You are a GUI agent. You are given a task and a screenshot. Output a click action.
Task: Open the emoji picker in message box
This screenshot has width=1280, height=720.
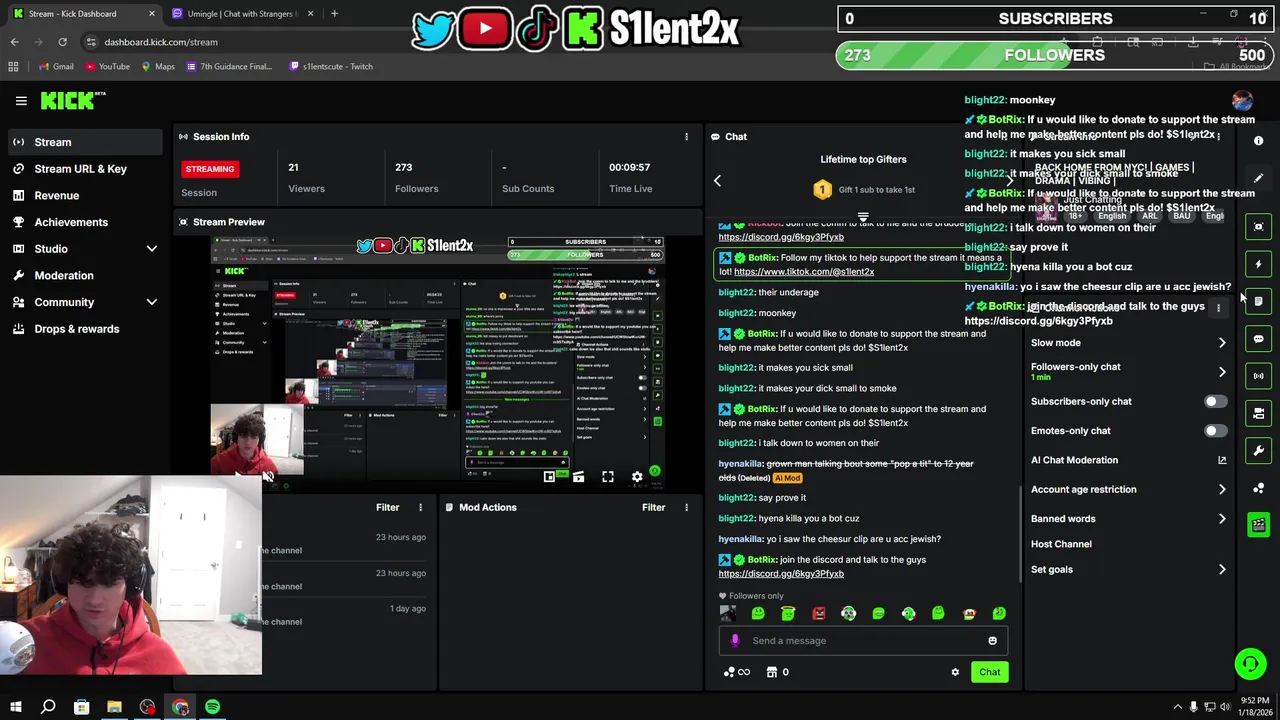coord(992,641)
